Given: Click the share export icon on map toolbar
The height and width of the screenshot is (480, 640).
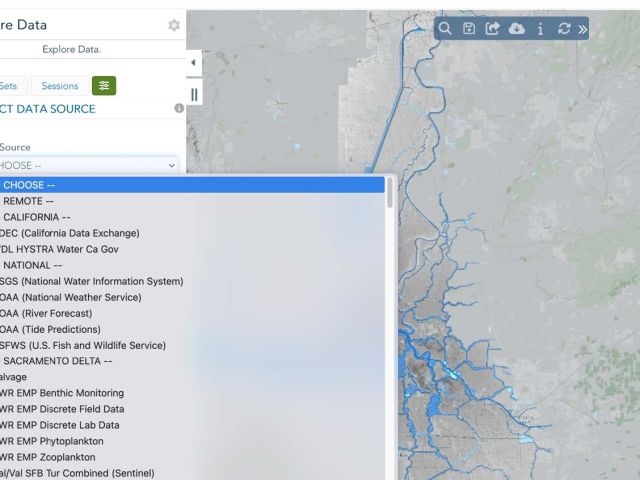Looking at the screenshot, I should coord(492,29).
